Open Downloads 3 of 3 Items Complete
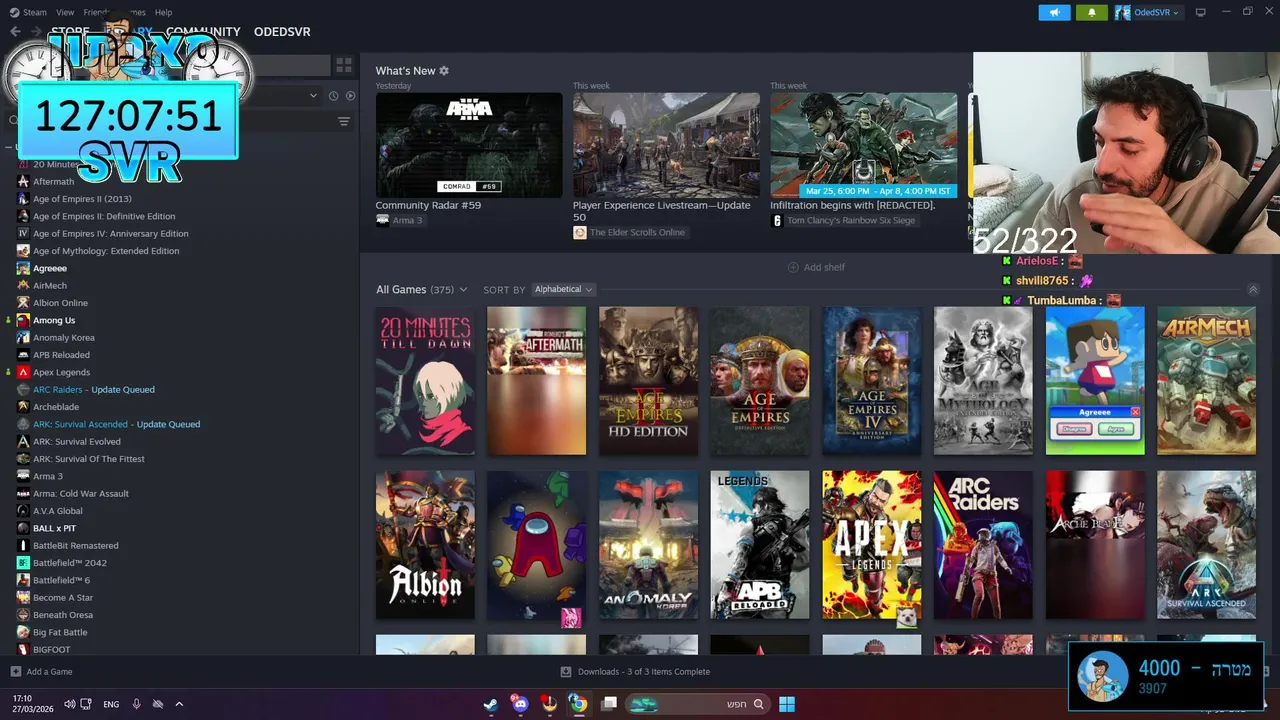The height and width of the screenshot is (720, 1280). point(643,672)
